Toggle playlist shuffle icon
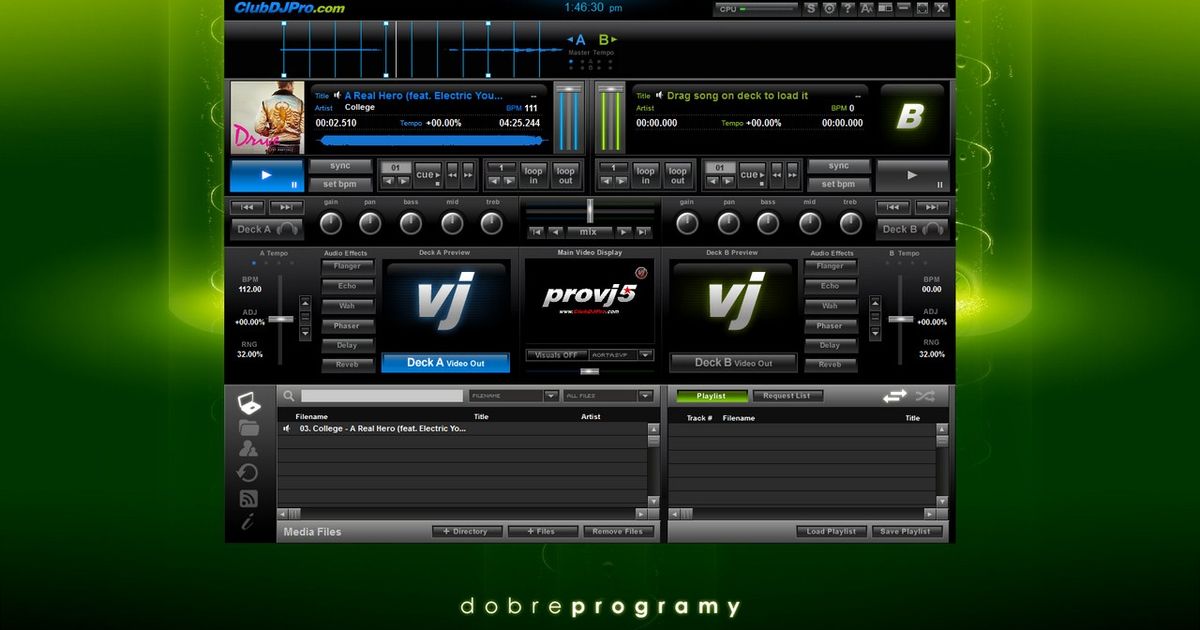The width and height of the screenshot is (1200, 630). tap(925, 396)
